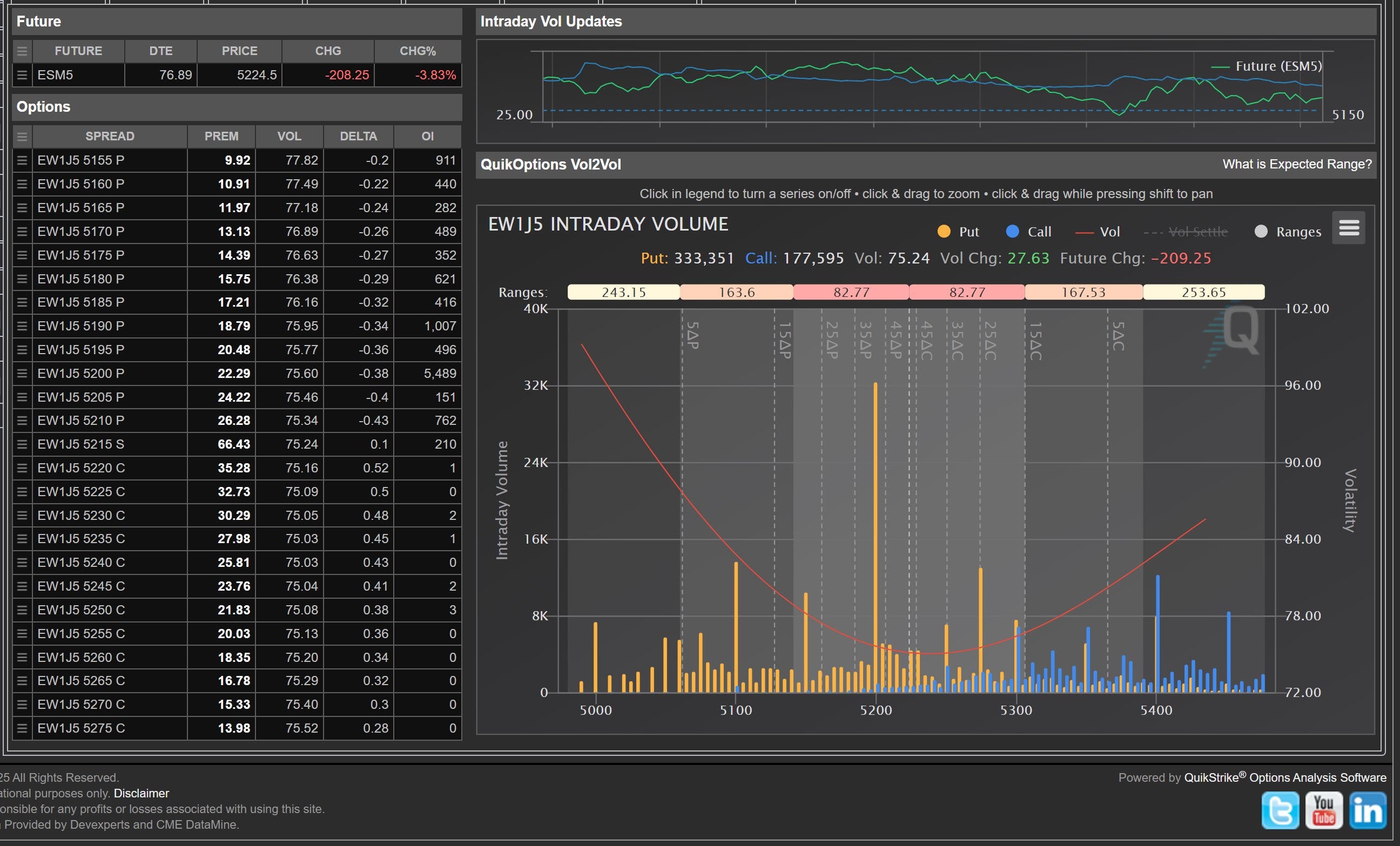Click premium value 22.29 for 5200 P
Screen dimensions: 1400x846
point(233,373)
